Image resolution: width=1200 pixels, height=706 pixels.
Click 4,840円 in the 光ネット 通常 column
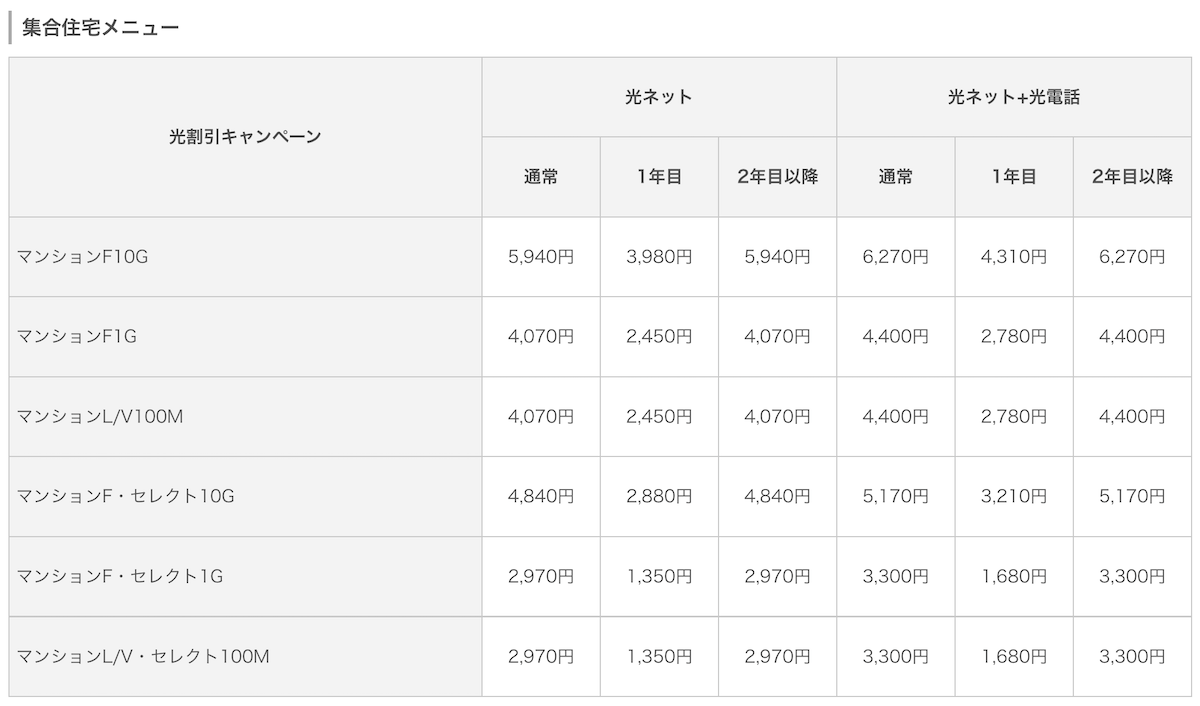(541, 497)
